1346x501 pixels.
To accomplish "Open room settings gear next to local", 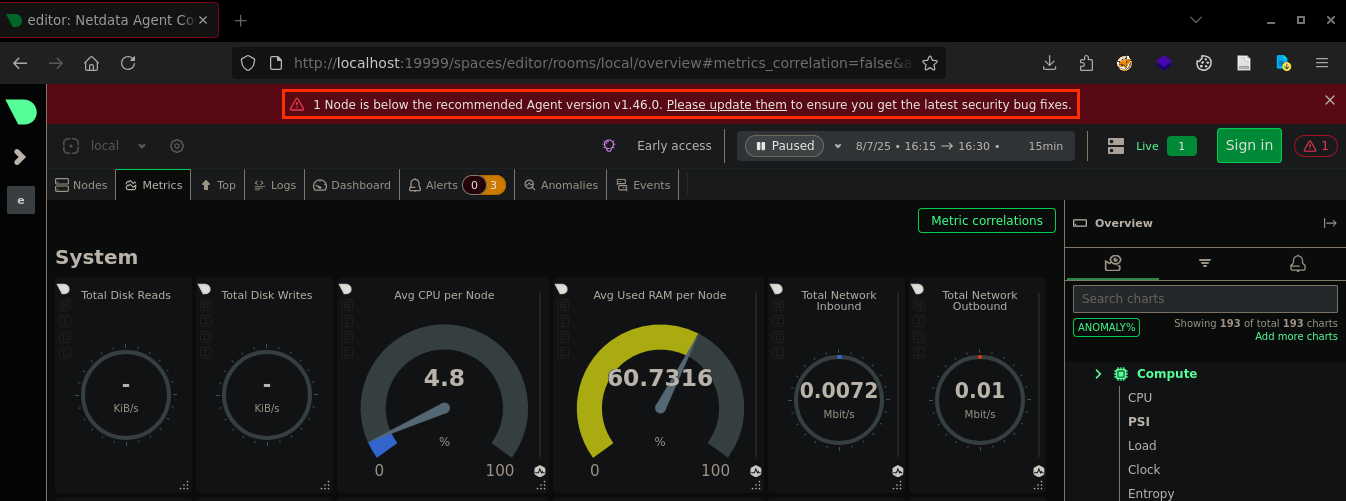I will [x=177, y=146].
